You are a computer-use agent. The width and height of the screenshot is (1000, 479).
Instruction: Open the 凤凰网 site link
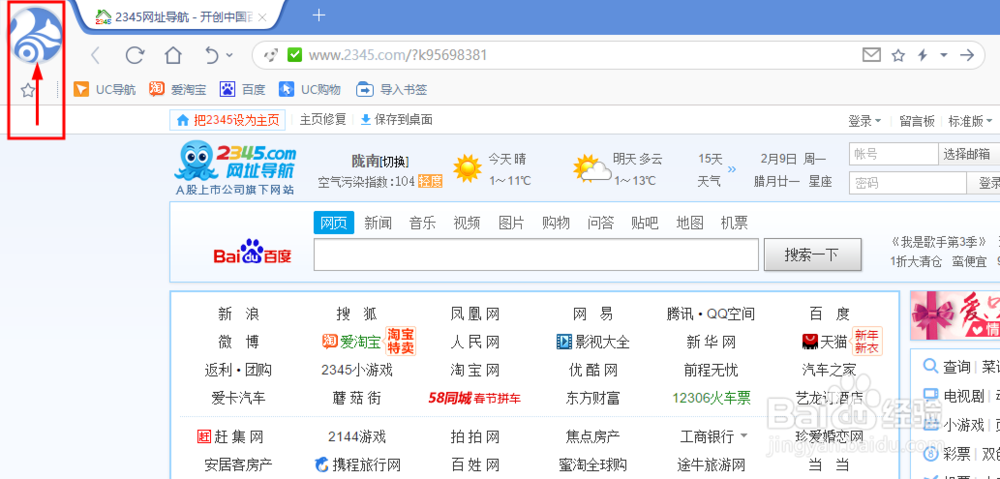click(x=475, y=314)
